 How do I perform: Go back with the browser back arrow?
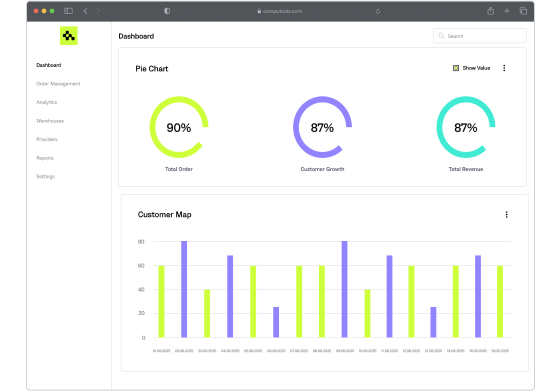pos(85,11)
